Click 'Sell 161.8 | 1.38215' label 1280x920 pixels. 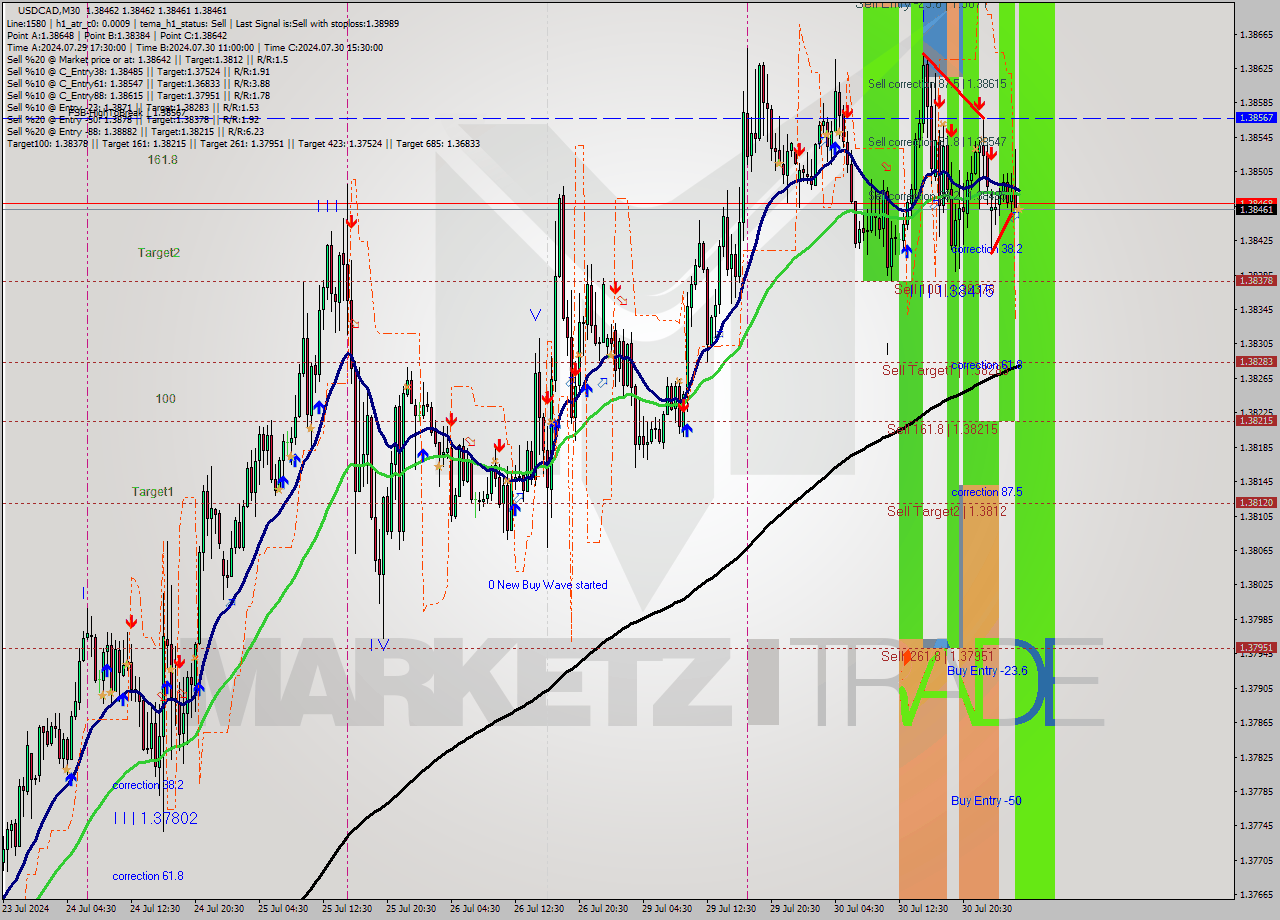click(x=942, y=429)
